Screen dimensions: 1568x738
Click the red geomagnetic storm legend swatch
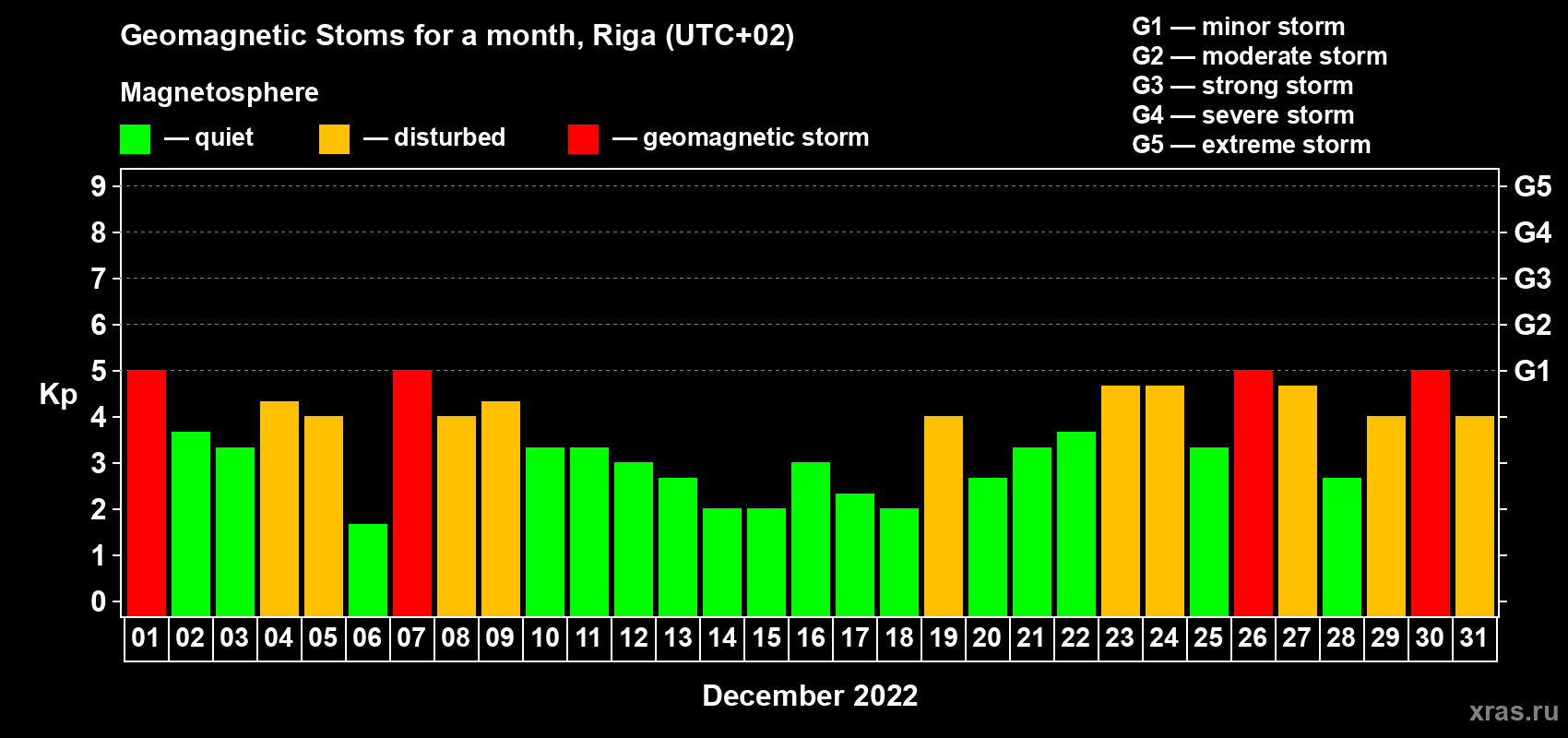(x=583, y=139)
